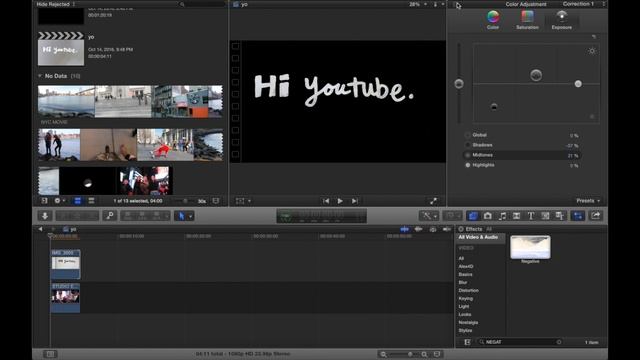Viewport: 640px width, 360px height.
Task: Select the 'yo' project thumbnail
Action: [61, 49]
